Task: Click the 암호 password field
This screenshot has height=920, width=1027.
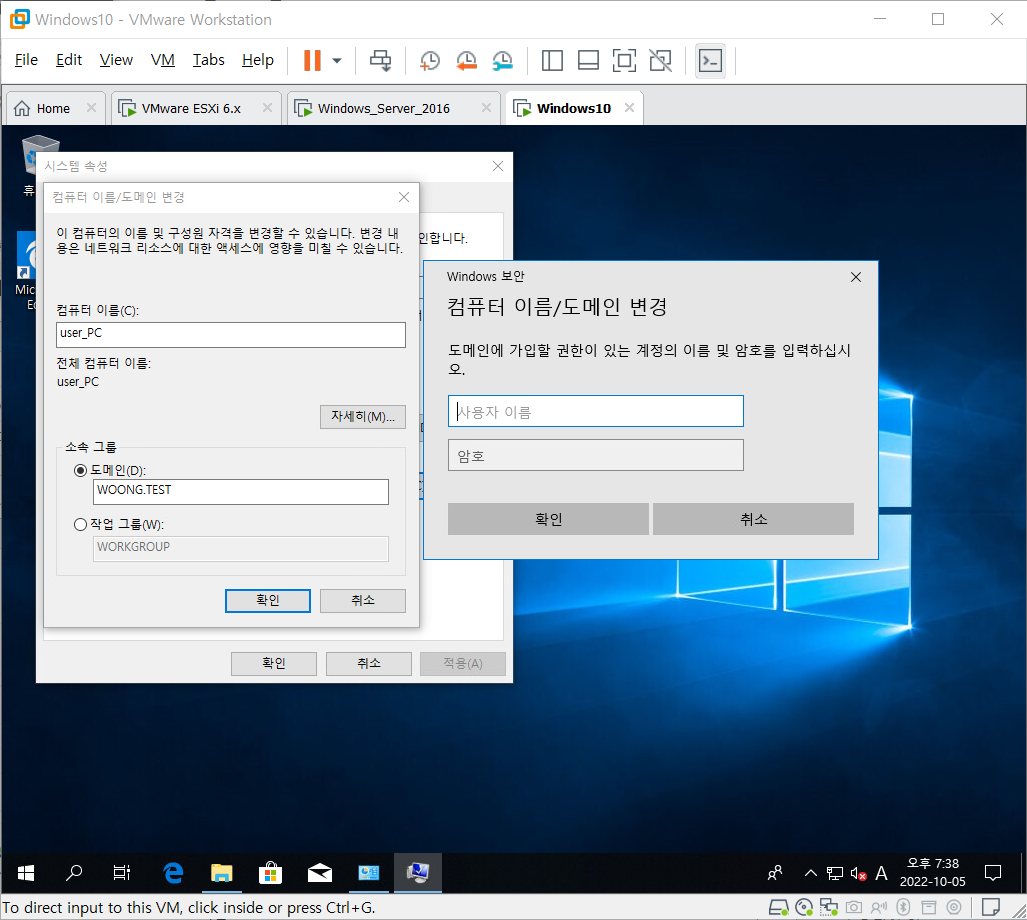Action: [595, 455]
